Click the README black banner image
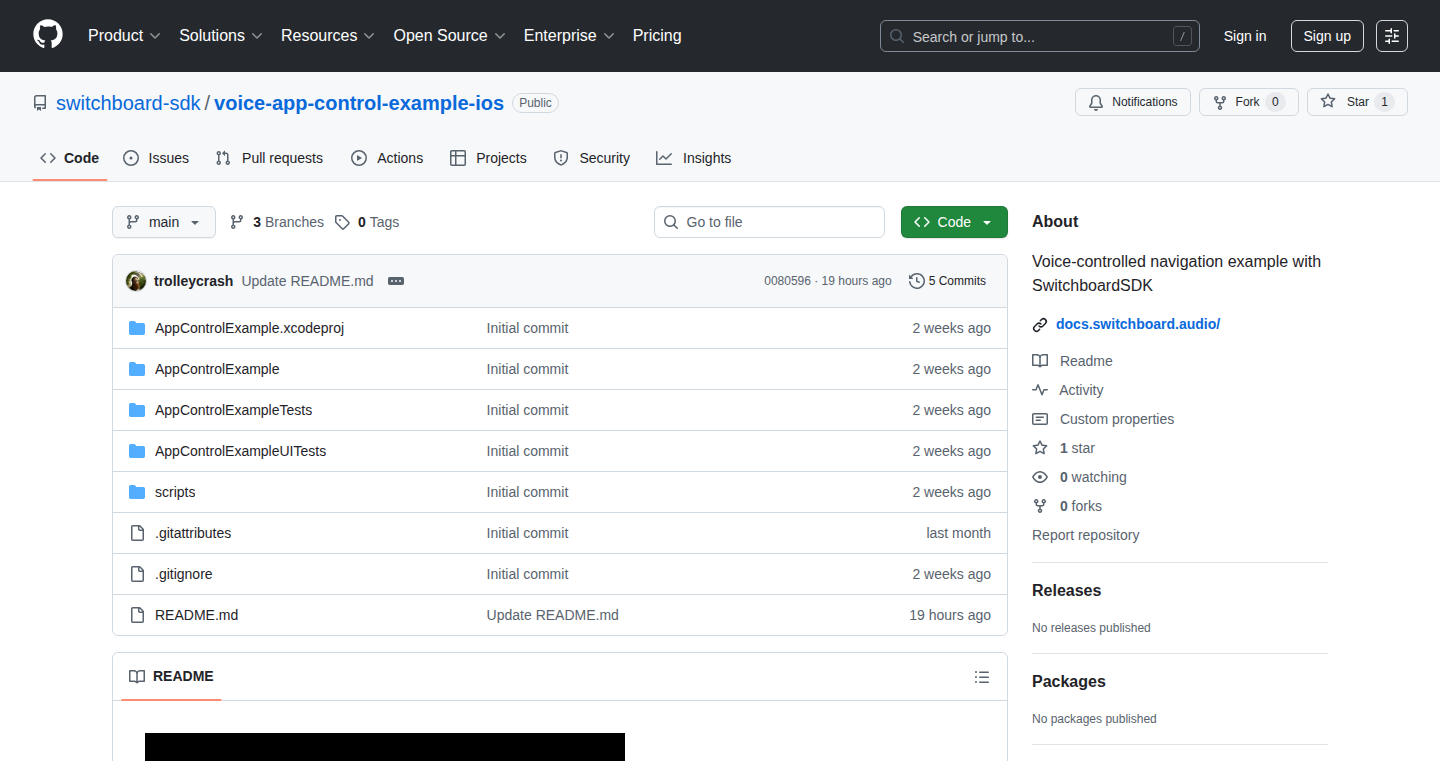Screen dimensions: 1440x761 (385, 747)
